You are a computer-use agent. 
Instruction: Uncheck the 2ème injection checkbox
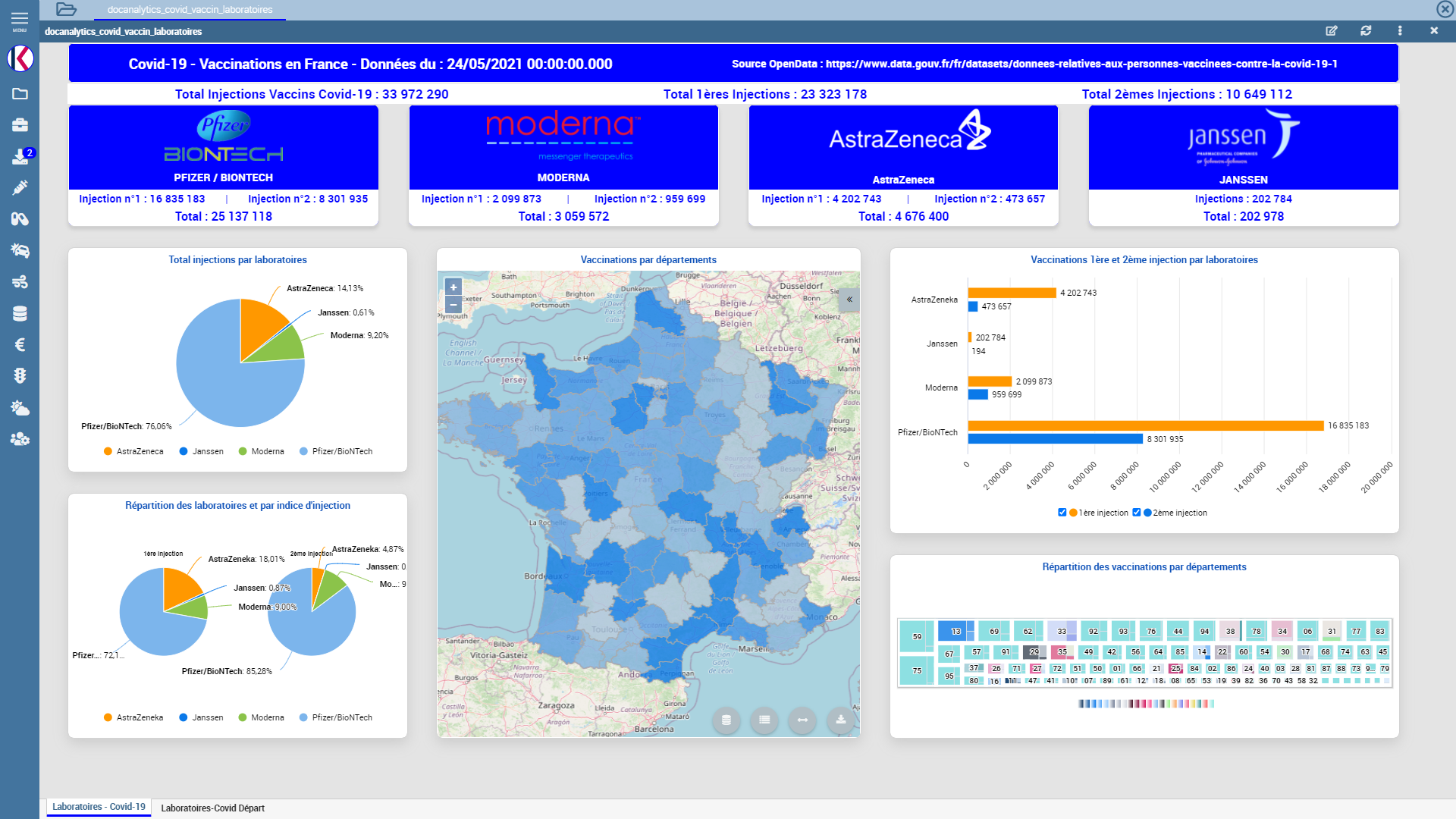(x=1137, y=513)
